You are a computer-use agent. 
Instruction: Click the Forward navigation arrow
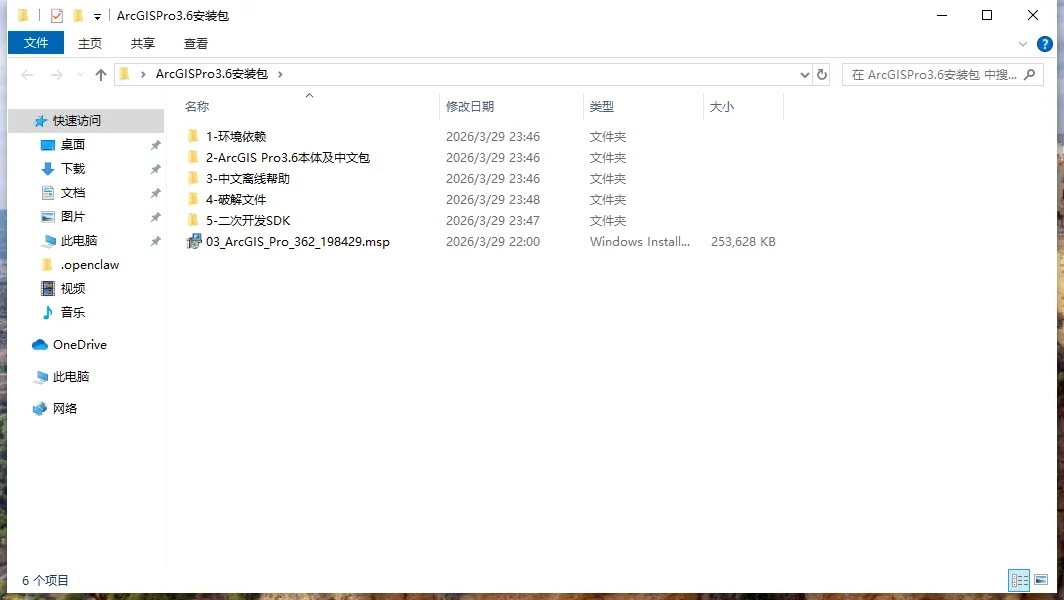pos(57,75)
